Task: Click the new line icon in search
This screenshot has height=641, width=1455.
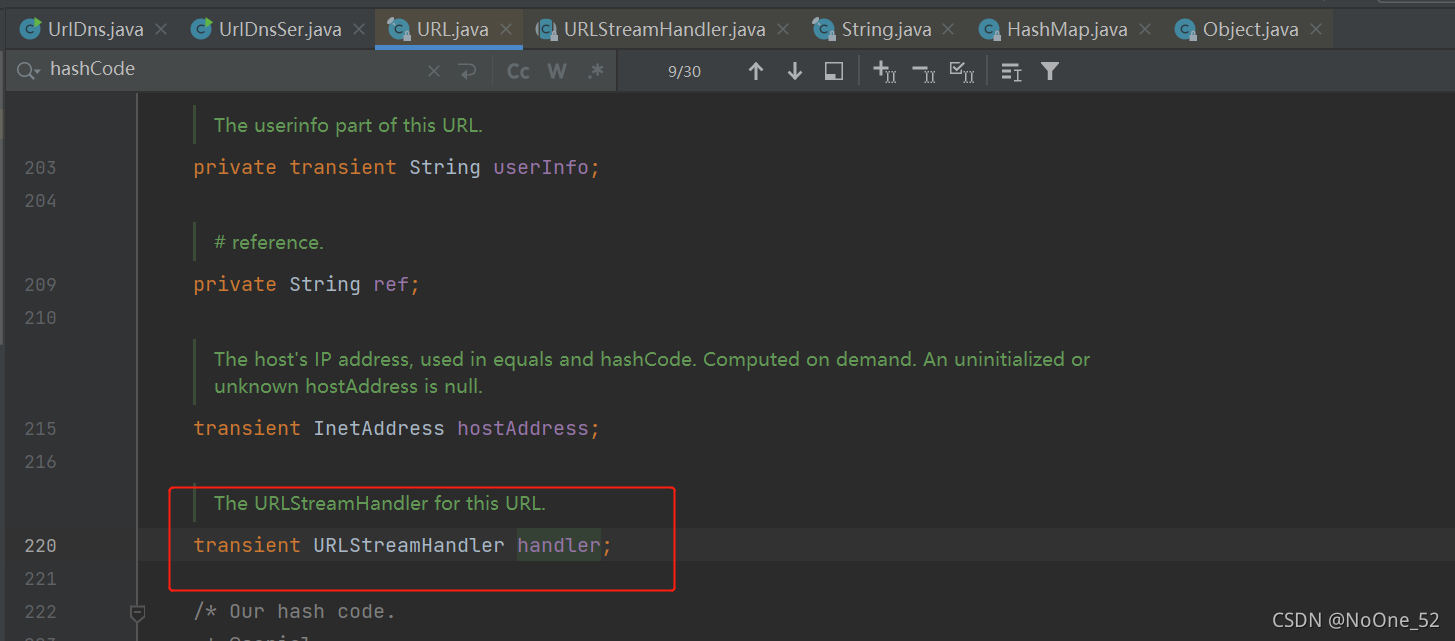Action: click(x=467, y=71)
